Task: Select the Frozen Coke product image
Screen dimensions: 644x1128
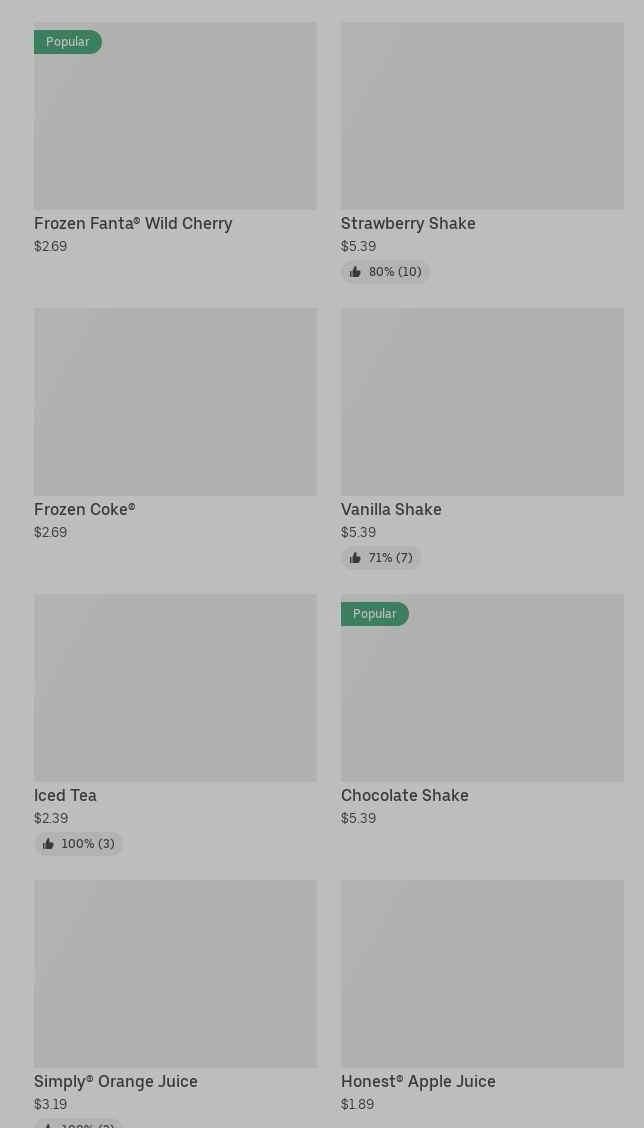Action: (x=175, y=402)
